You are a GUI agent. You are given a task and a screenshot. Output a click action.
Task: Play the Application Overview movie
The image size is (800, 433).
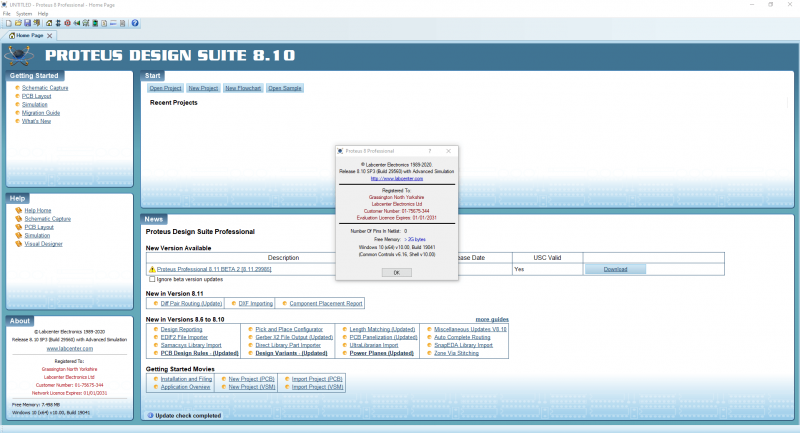coord(185,387)
